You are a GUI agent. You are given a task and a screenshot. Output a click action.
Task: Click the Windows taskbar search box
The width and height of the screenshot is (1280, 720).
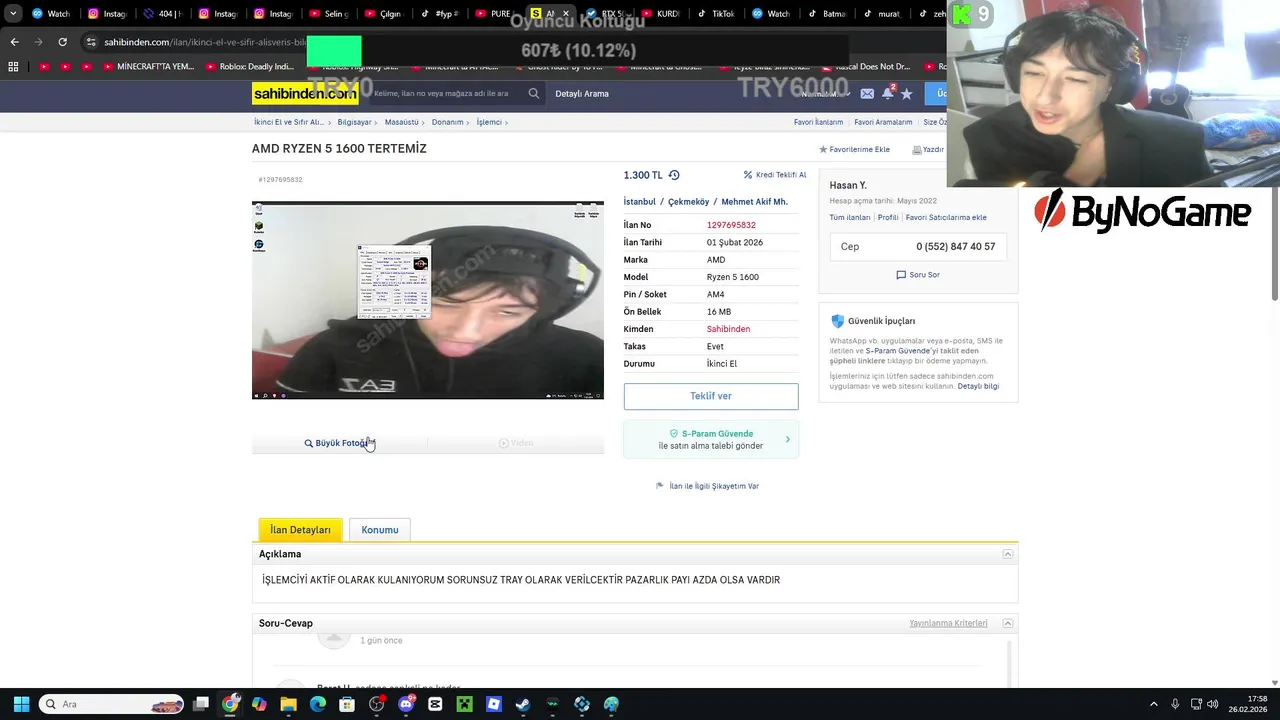pyautogui.click(x=112, y=704)
